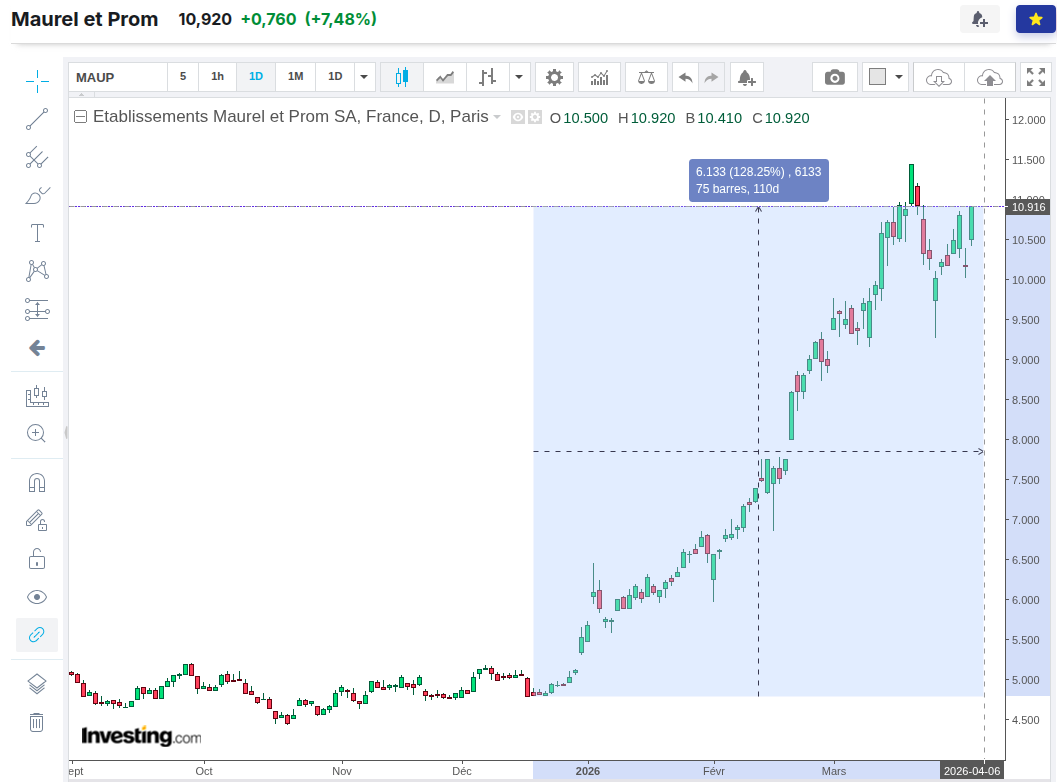Click the 10.916 price scale label
The image size is (1057, 782).
click(1029, 207)
